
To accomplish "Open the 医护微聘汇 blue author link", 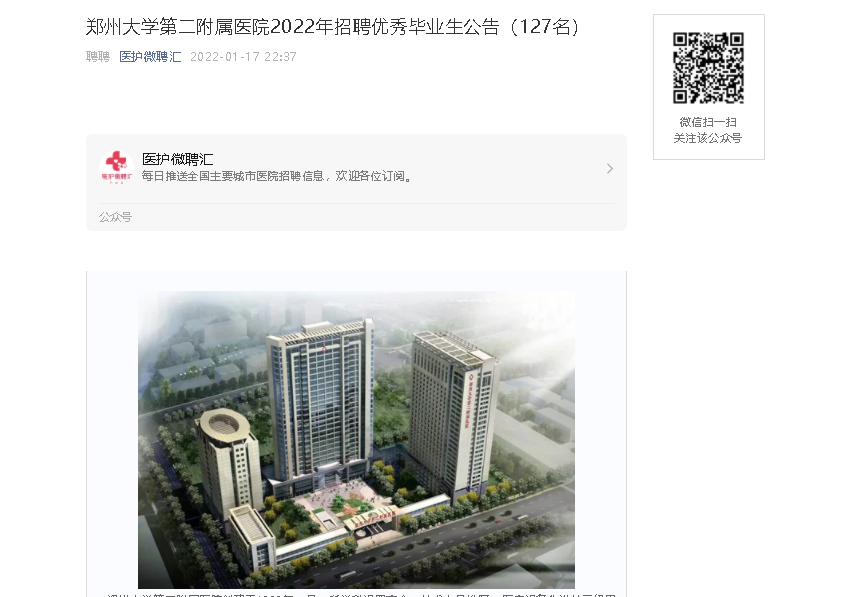I will pos(150,57).
